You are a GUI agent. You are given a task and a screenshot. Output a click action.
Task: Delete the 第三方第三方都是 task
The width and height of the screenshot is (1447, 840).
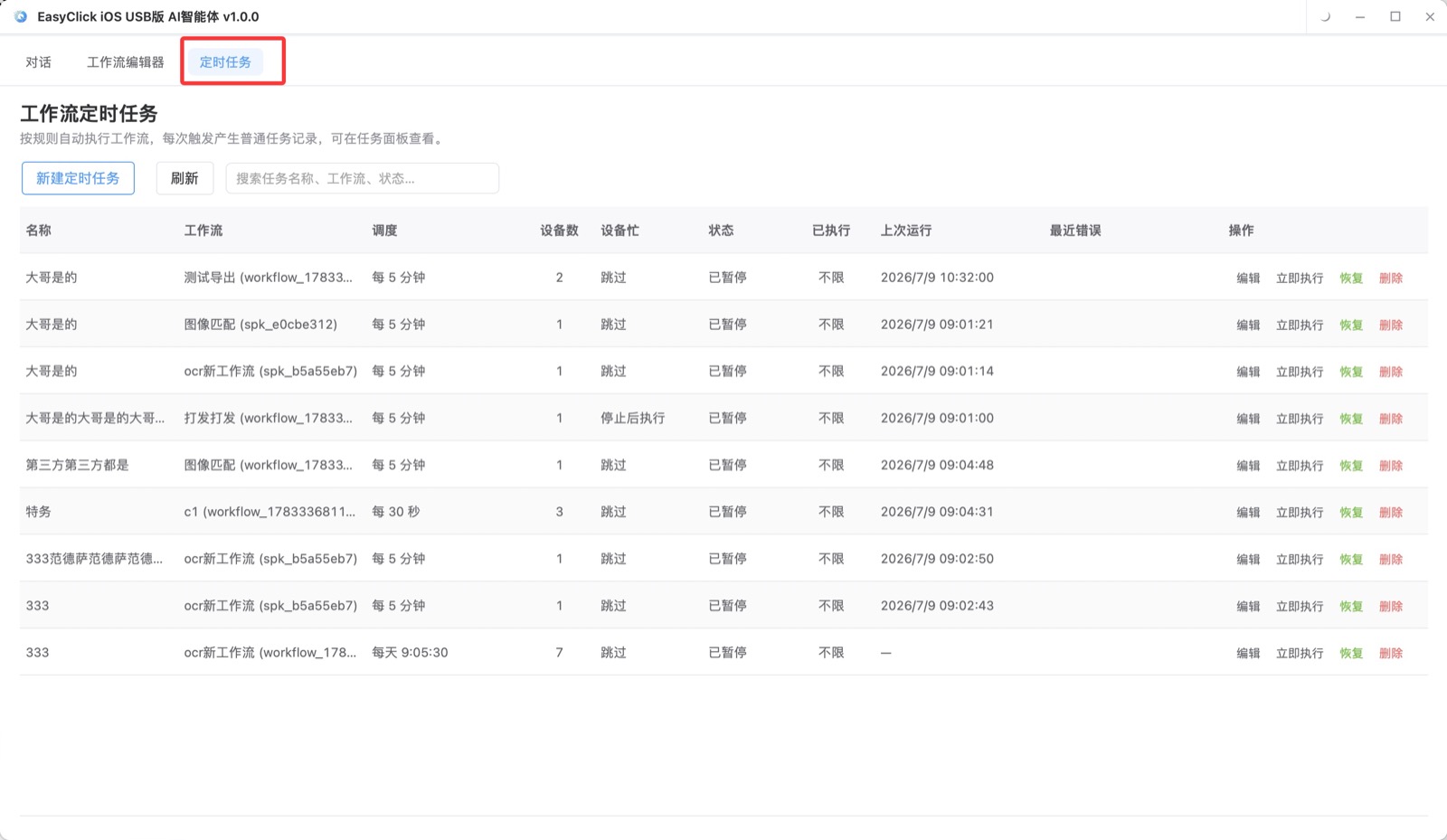(x=1391, y=466)
